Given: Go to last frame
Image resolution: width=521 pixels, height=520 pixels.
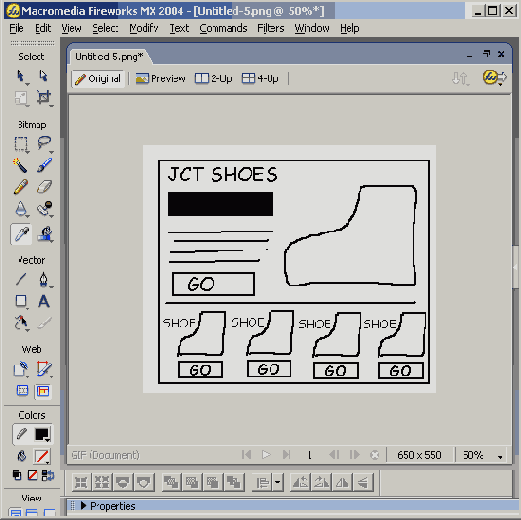Looking at the screenshot, I should click(x=286, y=455).
